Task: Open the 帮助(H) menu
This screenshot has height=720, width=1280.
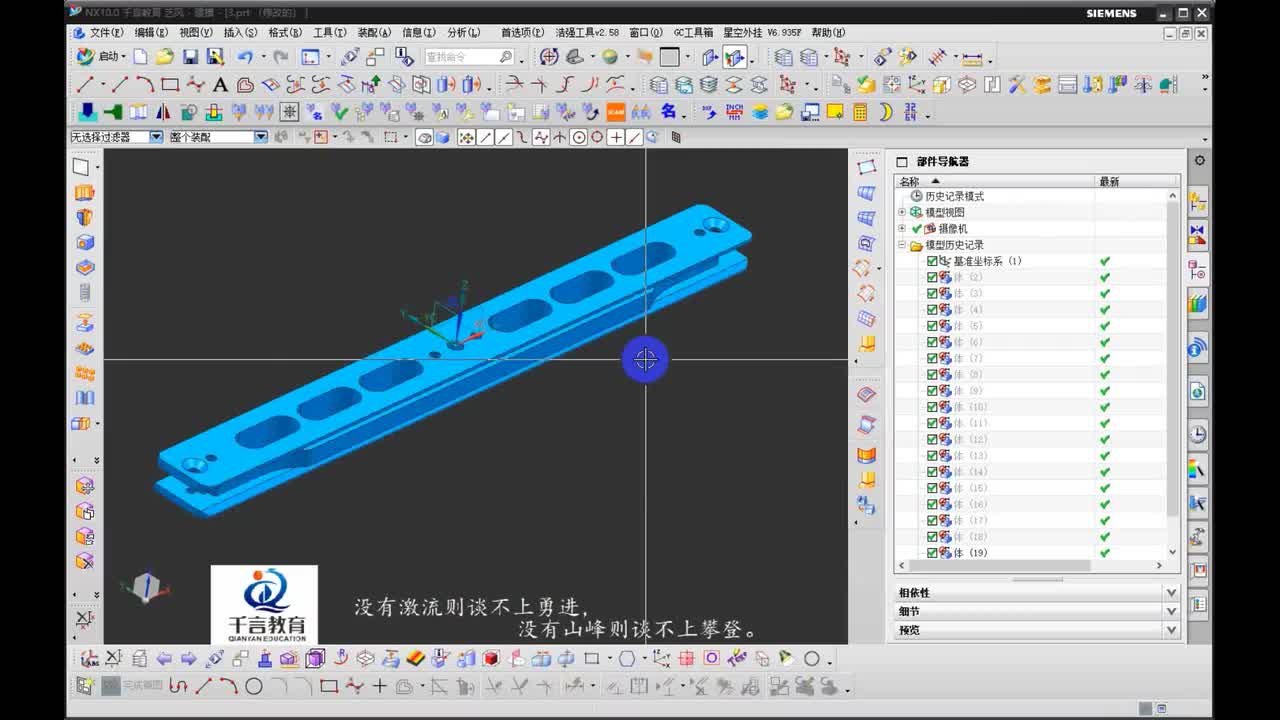Action: 828,33
